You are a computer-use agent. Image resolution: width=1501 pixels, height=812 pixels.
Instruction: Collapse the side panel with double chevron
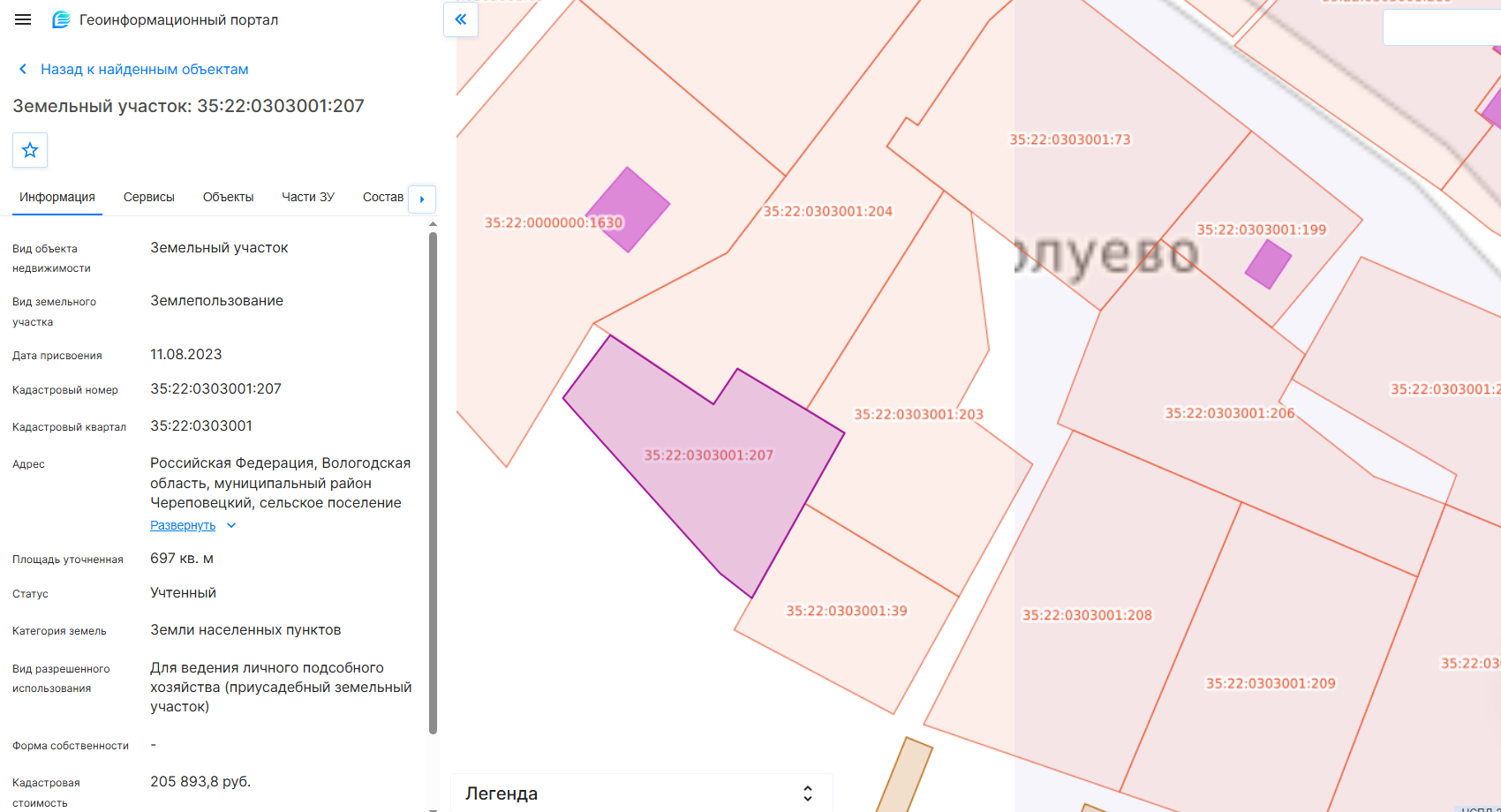click(461, 19)
